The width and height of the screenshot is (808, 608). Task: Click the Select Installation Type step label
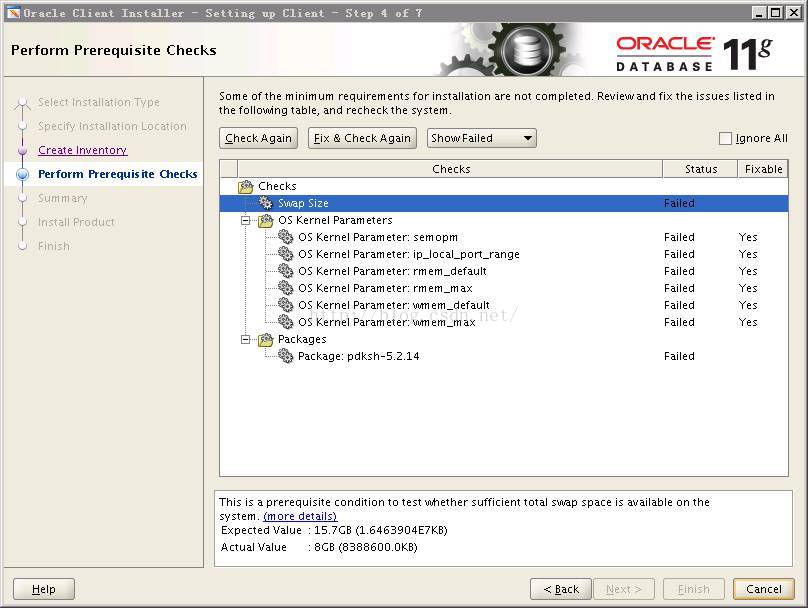(x=99, y=102)
